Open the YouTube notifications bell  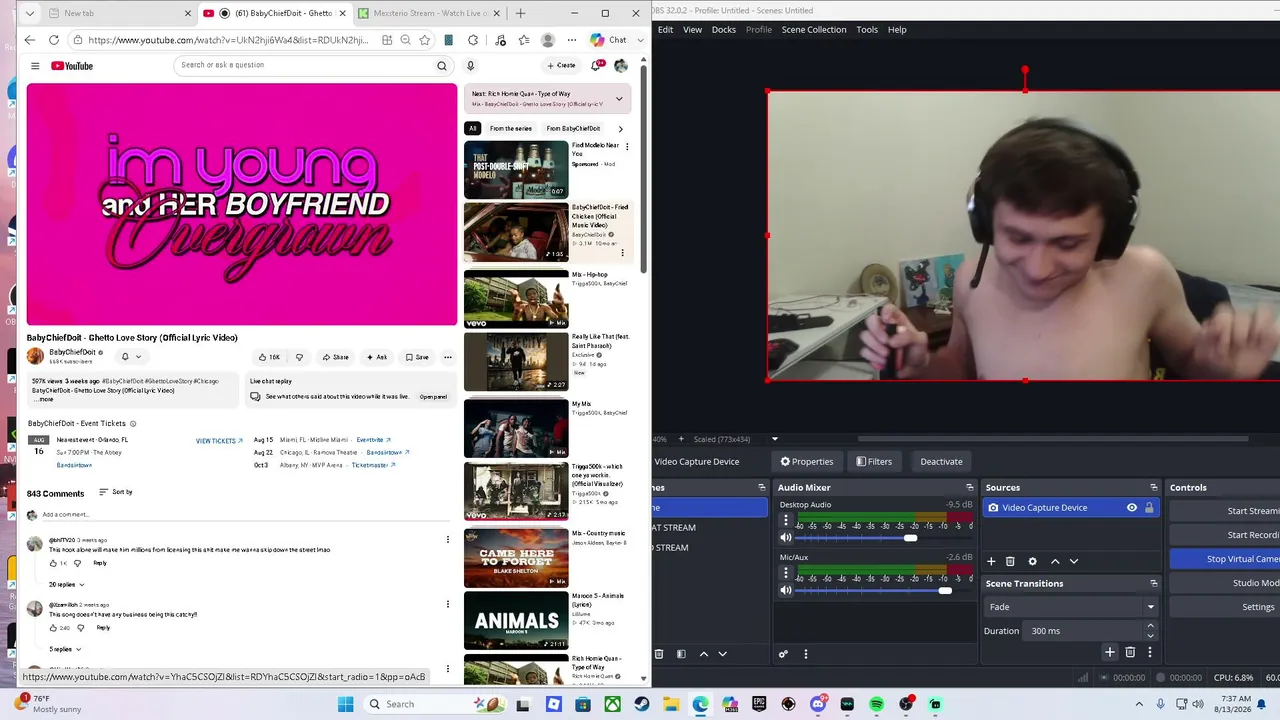coord(596,66)
